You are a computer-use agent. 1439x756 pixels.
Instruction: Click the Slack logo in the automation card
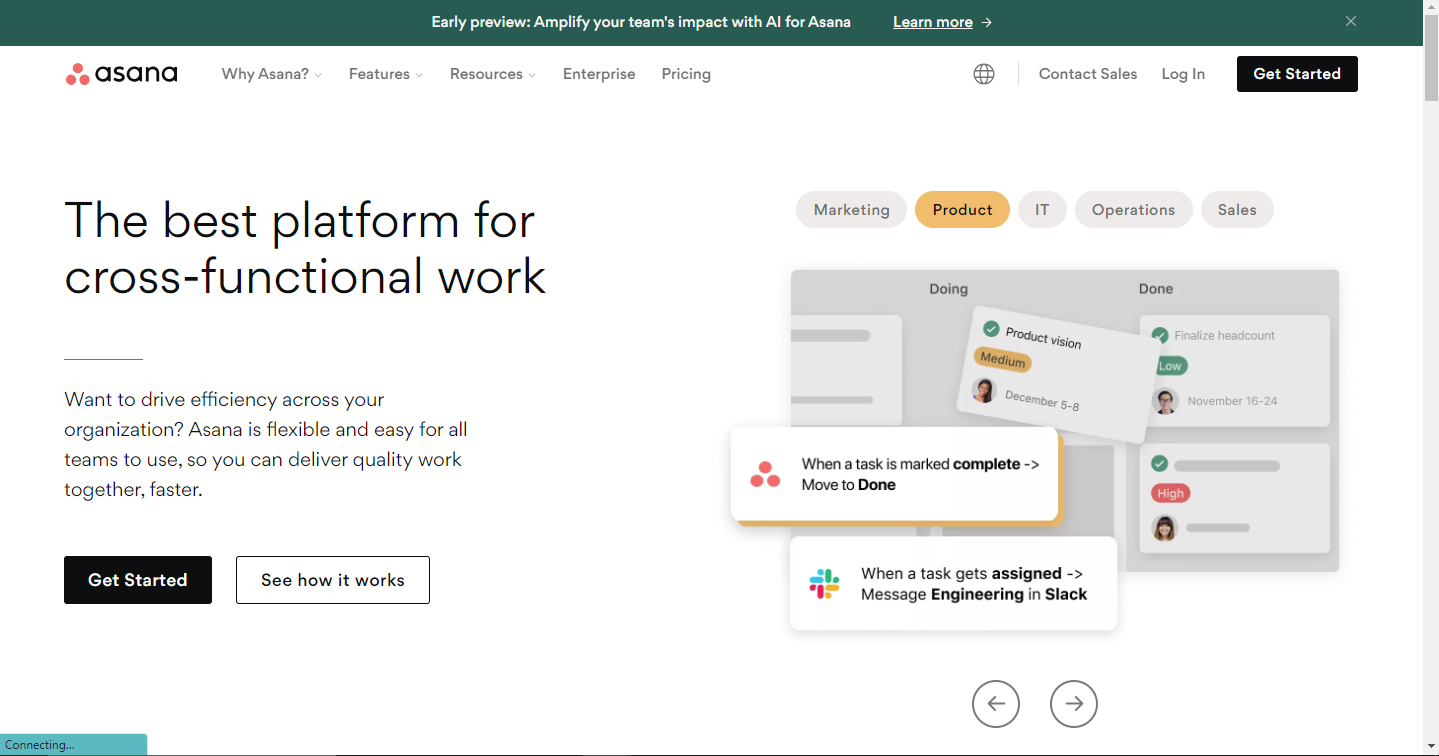(825, 584)
